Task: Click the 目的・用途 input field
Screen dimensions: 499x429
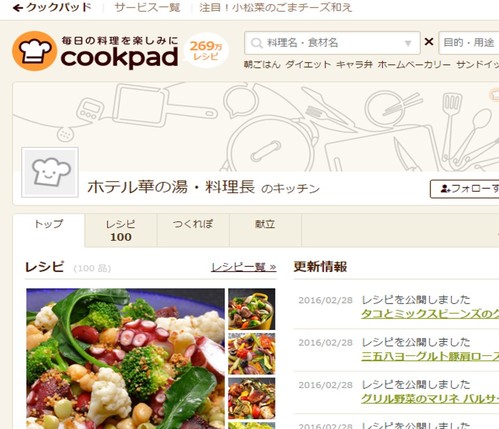Action: (469, 43)
